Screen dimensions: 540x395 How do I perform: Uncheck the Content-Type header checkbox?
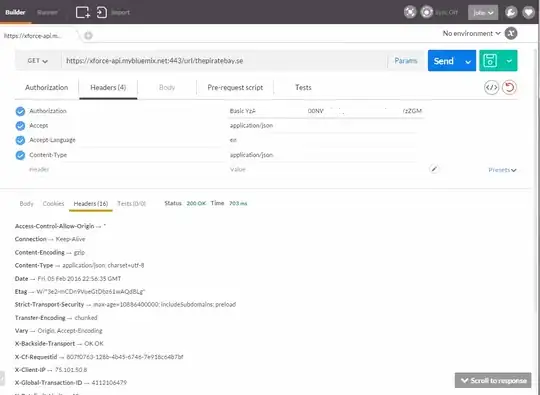click(x=20, y=155)
